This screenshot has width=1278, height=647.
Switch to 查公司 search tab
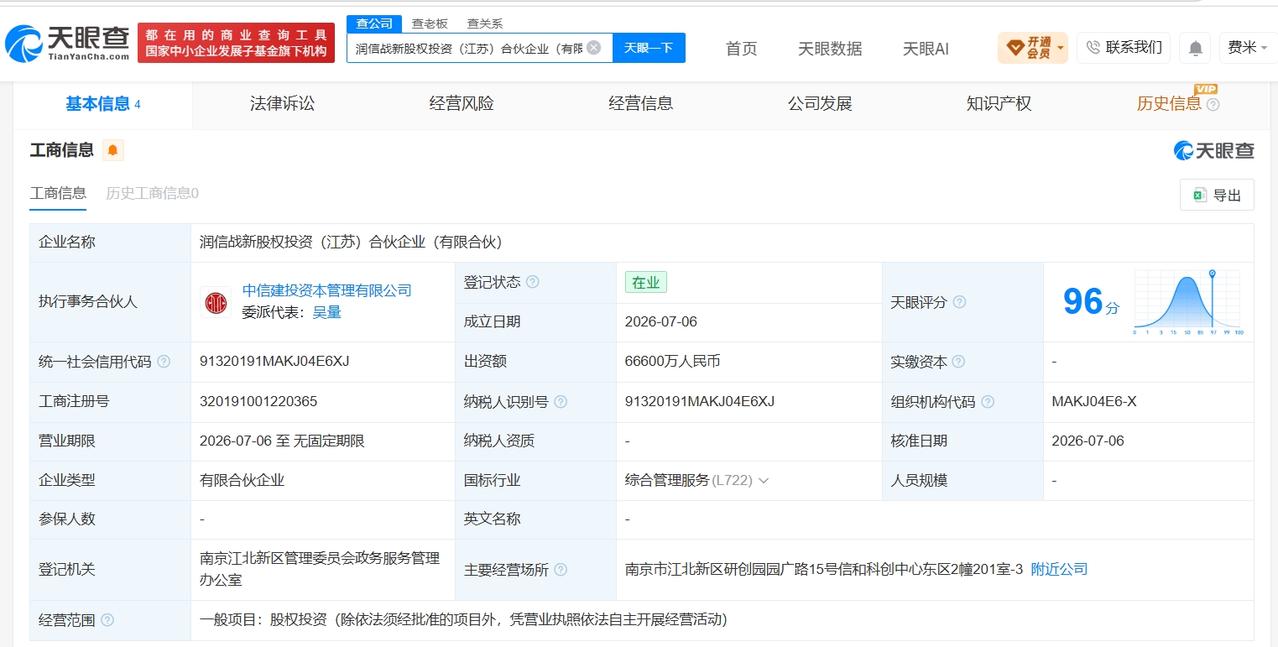[374, 23]
